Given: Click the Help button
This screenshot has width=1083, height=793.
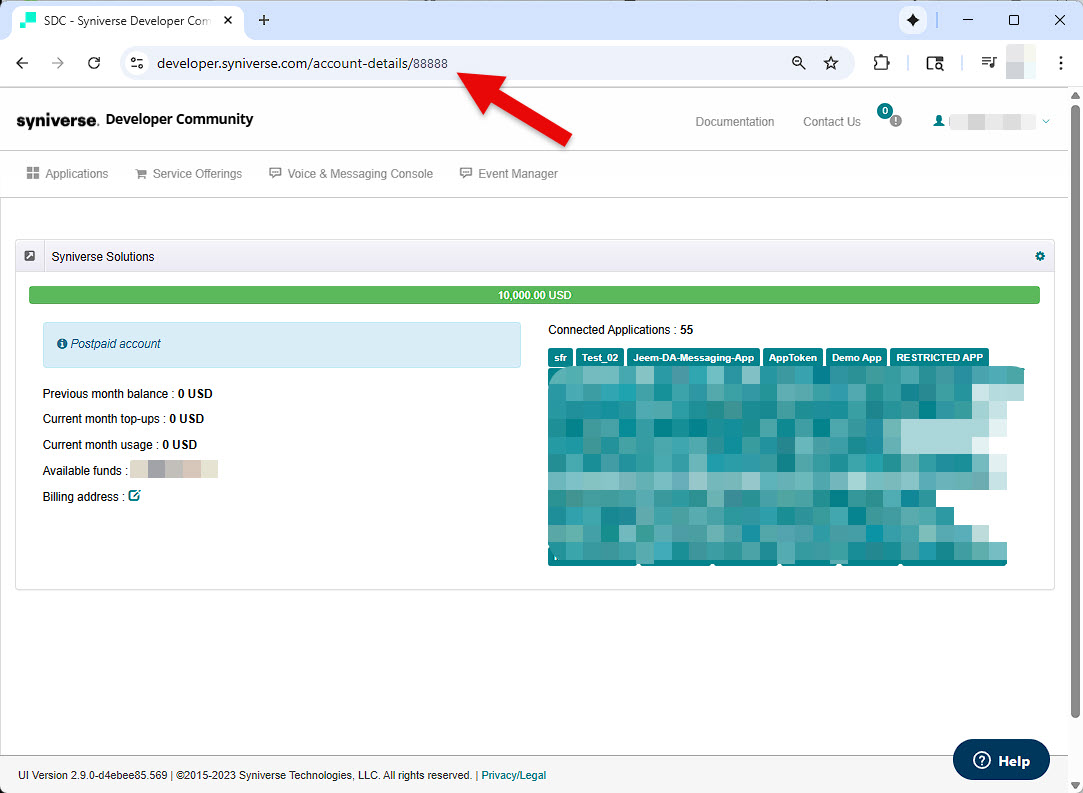Looking at the screenshot, I should (x=1001, y=761).
